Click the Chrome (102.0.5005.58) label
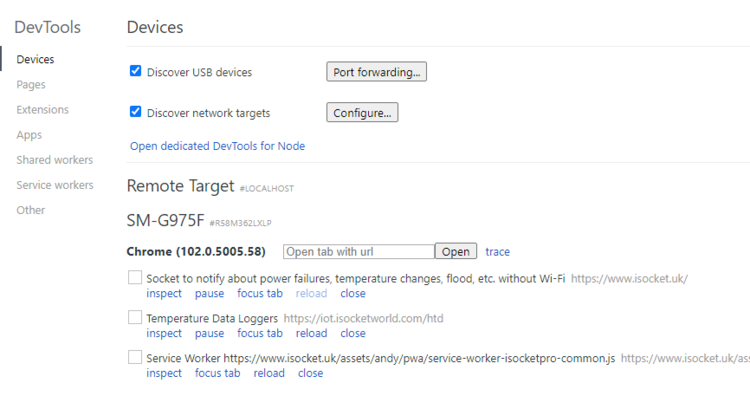750x396 pixels. 196,252
